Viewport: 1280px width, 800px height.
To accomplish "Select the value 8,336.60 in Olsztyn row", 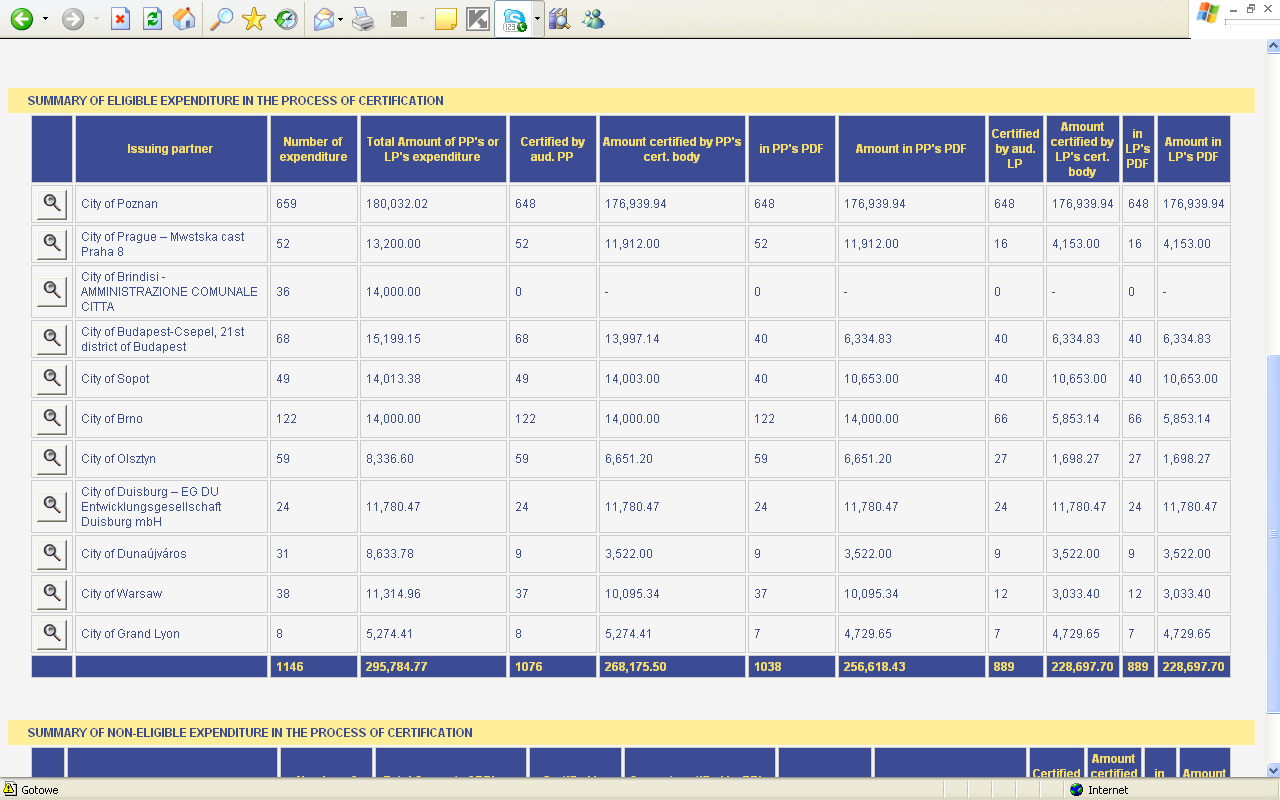I will pyautogui.click(x=390, y=459).
